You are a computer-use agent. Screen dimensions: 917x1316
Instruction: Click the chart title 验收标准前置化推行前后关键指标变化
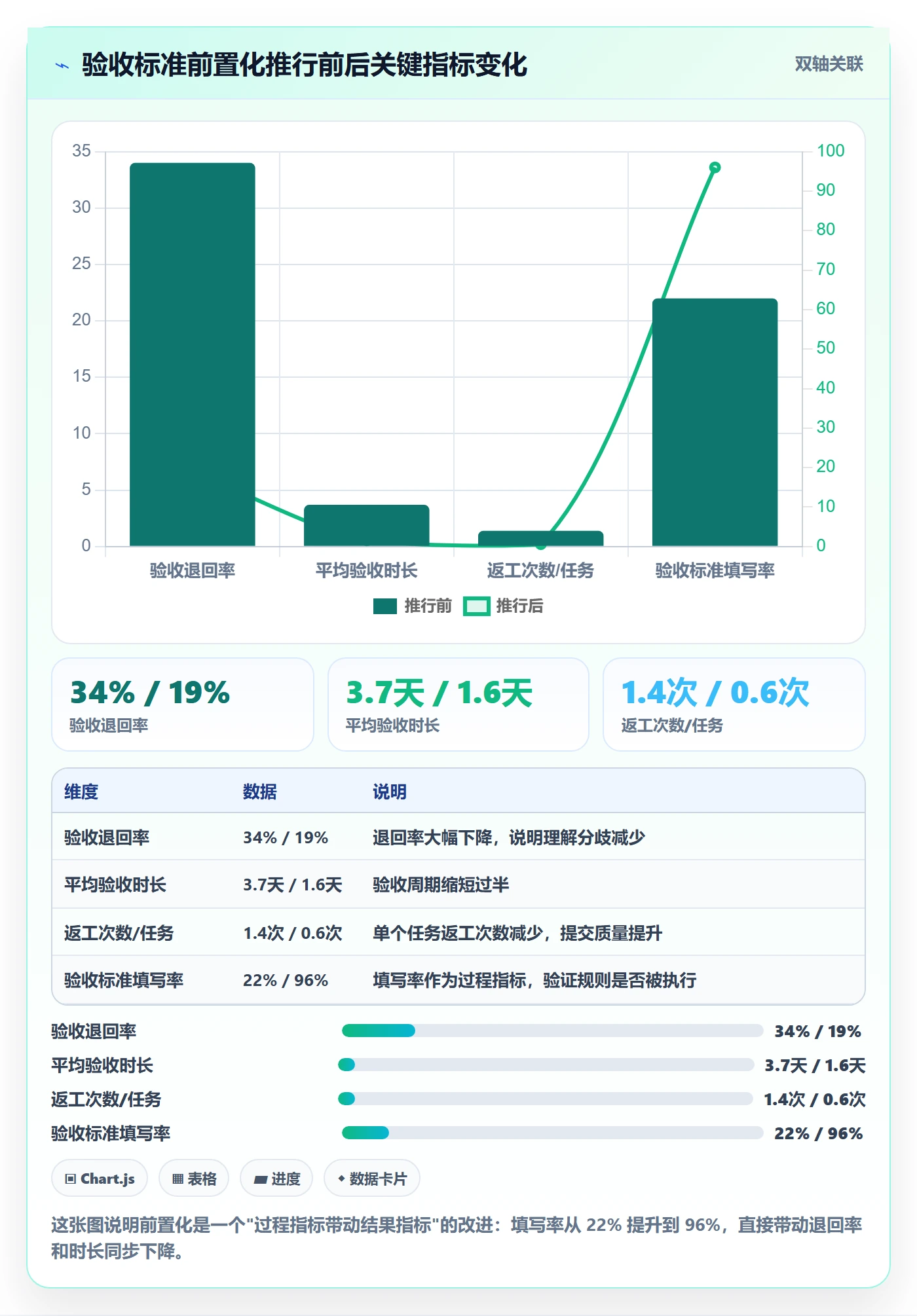[x=305, y=65]
